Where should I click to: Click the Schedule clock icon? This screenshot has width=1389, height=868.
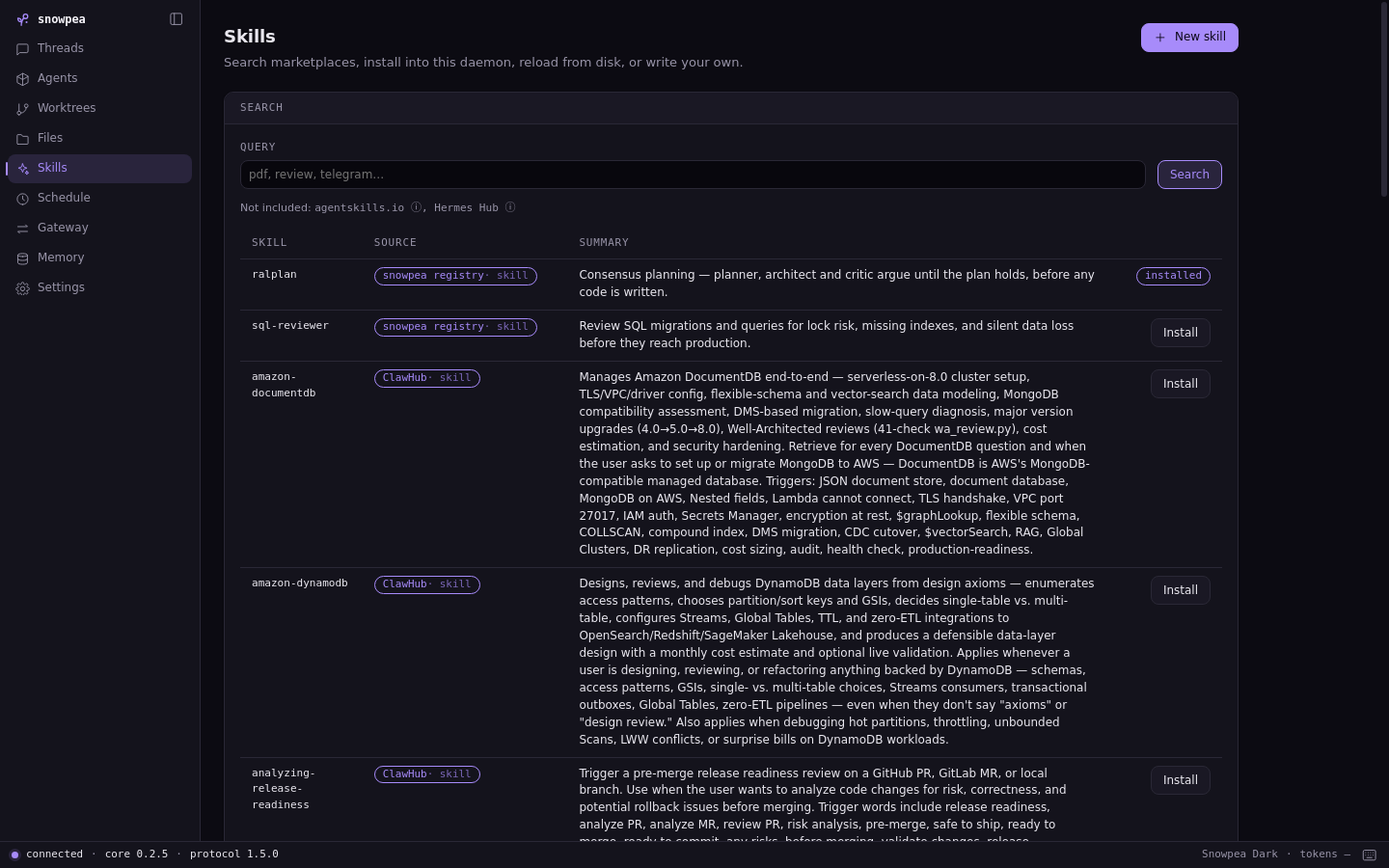point(22,198)
